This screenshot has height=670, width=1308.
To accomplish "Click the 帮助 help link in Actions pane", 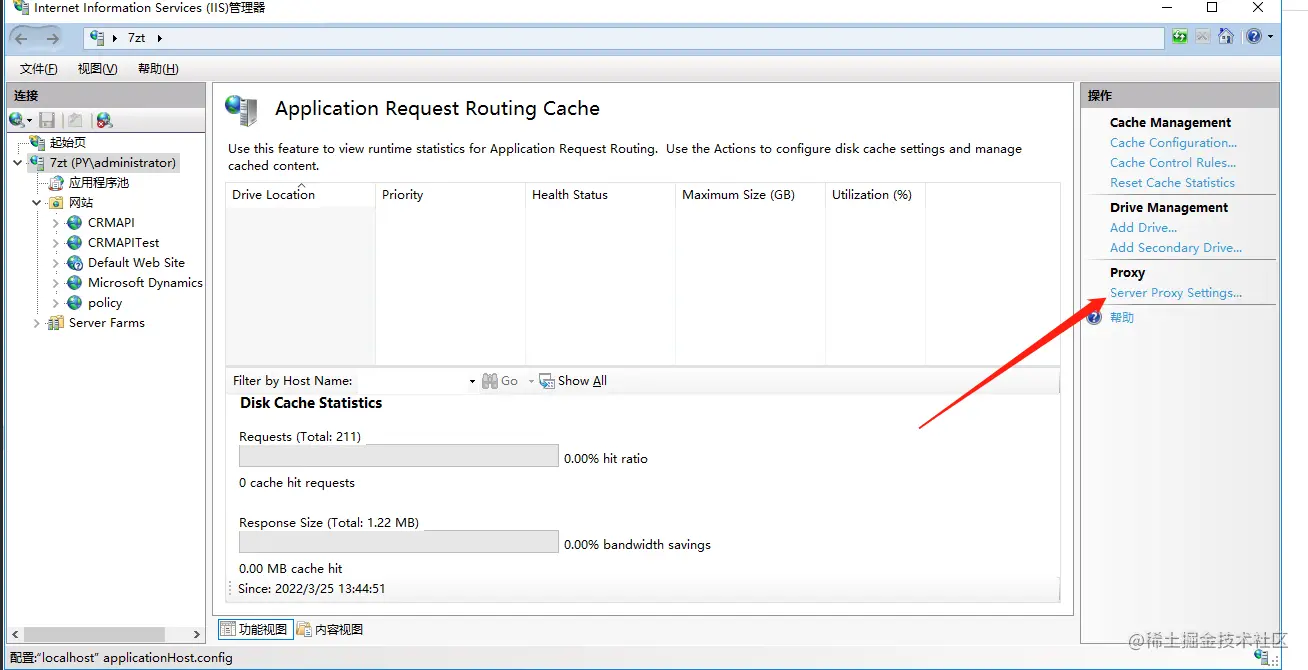I will 1122,318.
